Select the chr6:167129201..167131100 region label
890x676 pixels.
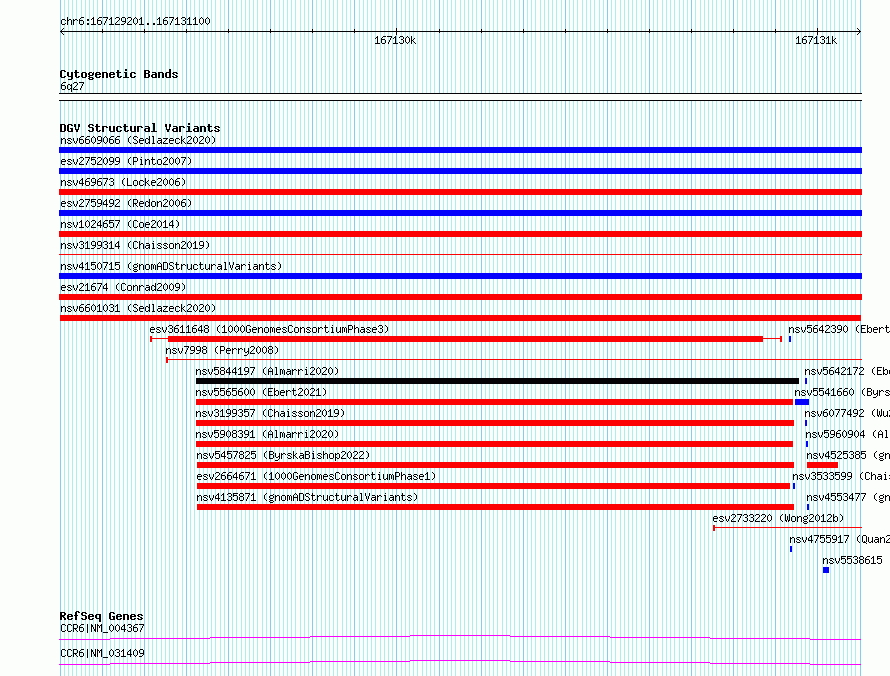[135, 22]
